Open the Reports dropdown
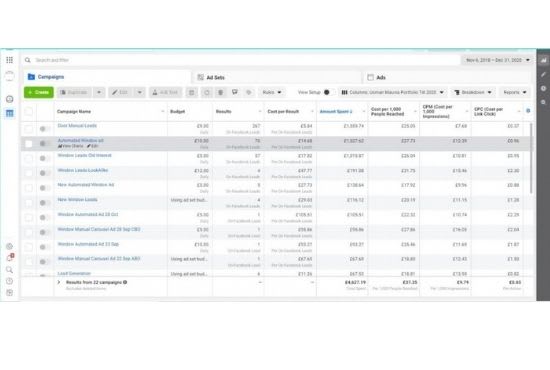Screen dimensions: 550x370 pyautogui.click(x=515, y=92)
